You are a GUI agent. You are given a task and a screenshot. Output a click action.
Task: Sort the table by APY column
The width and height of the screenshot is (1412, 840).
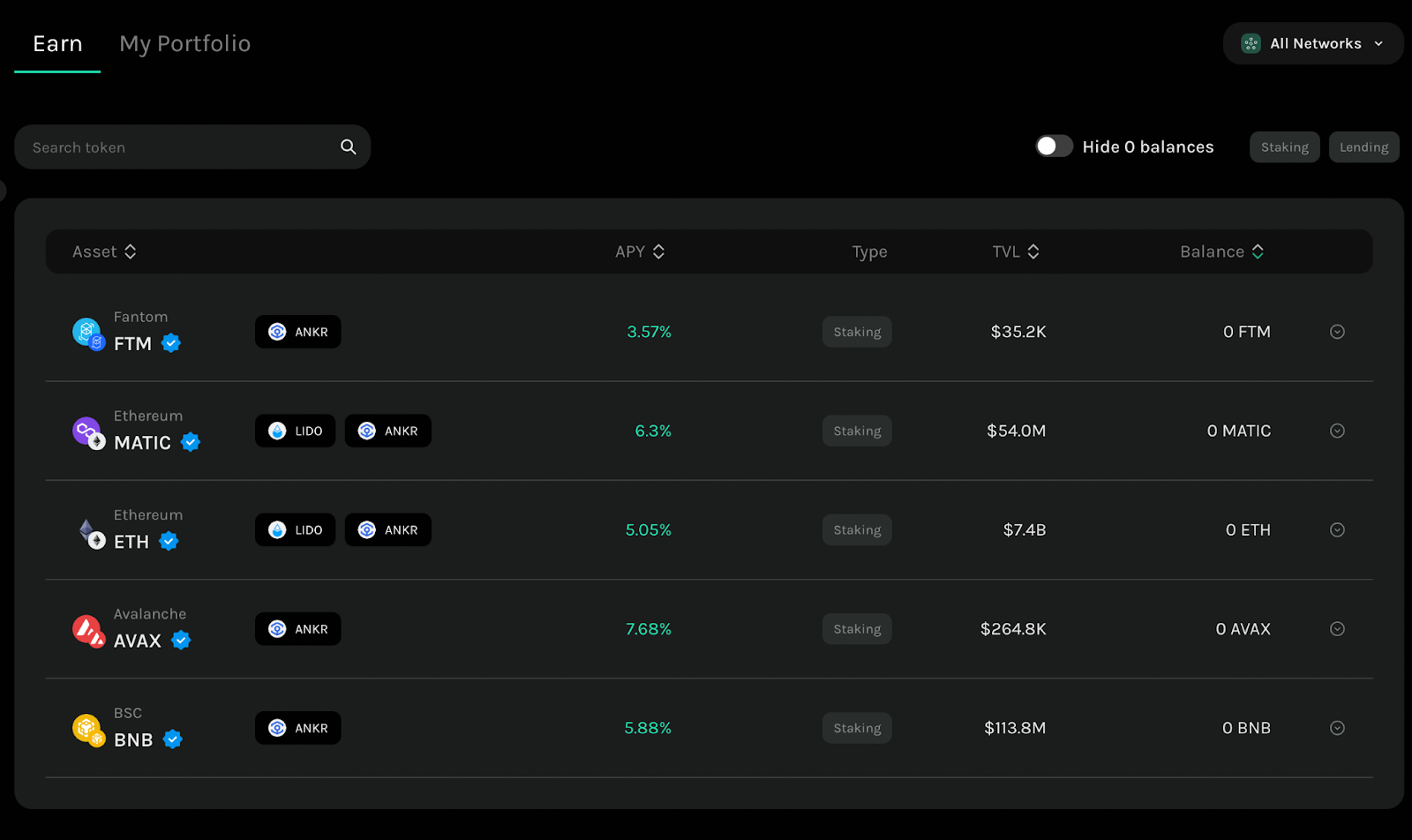[x=640, y=251]
